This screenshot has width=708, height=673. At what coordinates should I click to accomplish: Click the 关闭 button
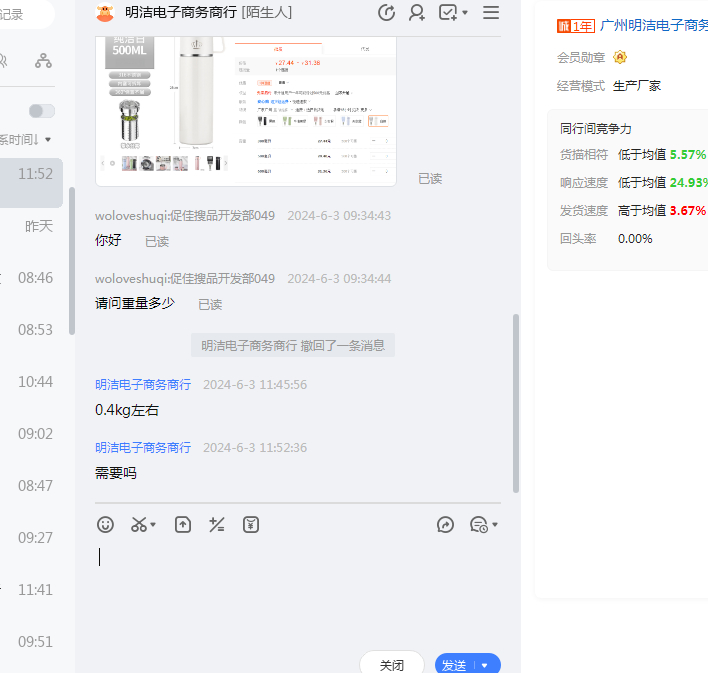click(x=392, y=665)
